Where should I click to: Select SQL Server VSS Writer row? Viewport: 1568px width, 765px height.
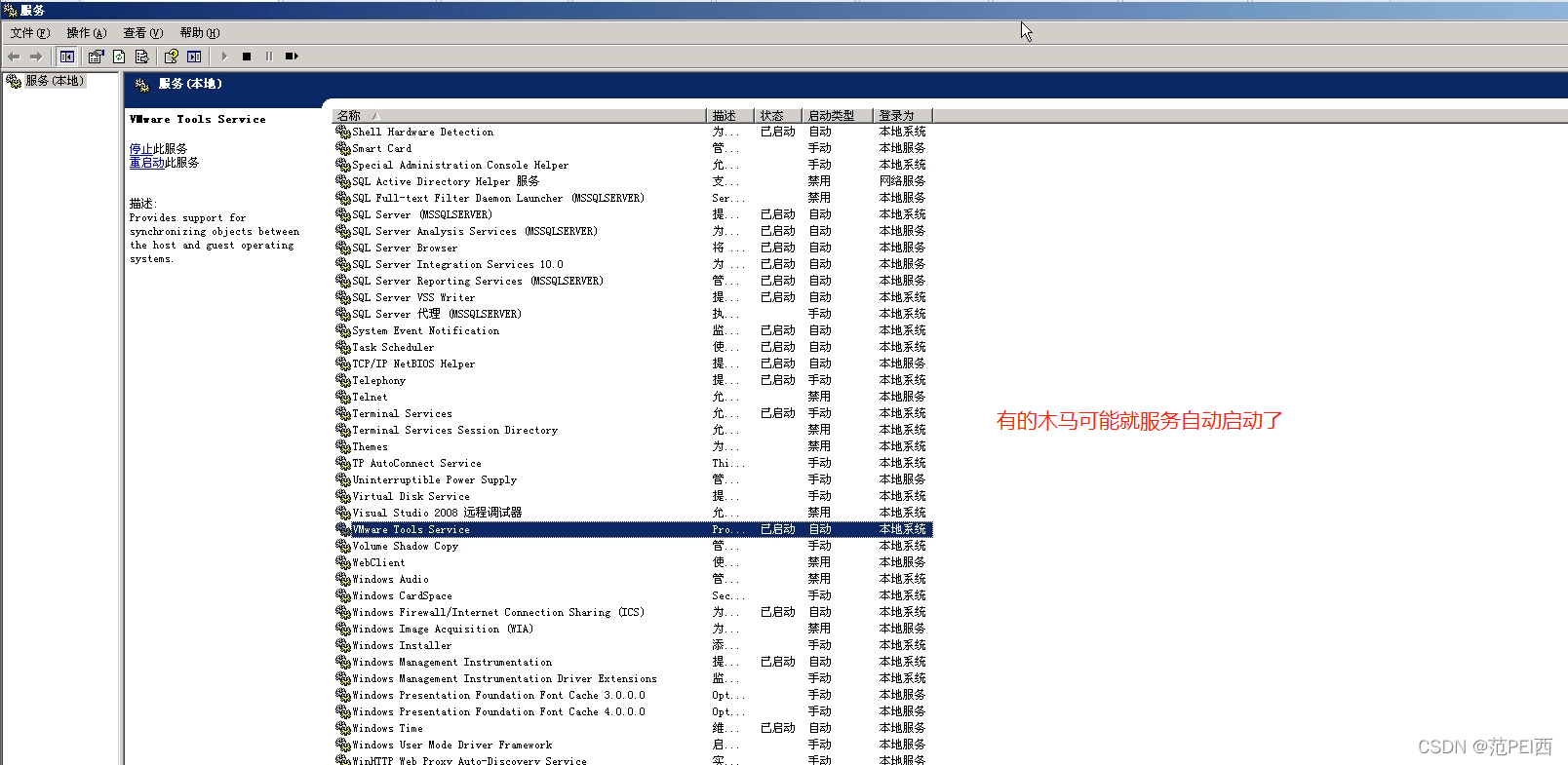click(x=633, y=297)
